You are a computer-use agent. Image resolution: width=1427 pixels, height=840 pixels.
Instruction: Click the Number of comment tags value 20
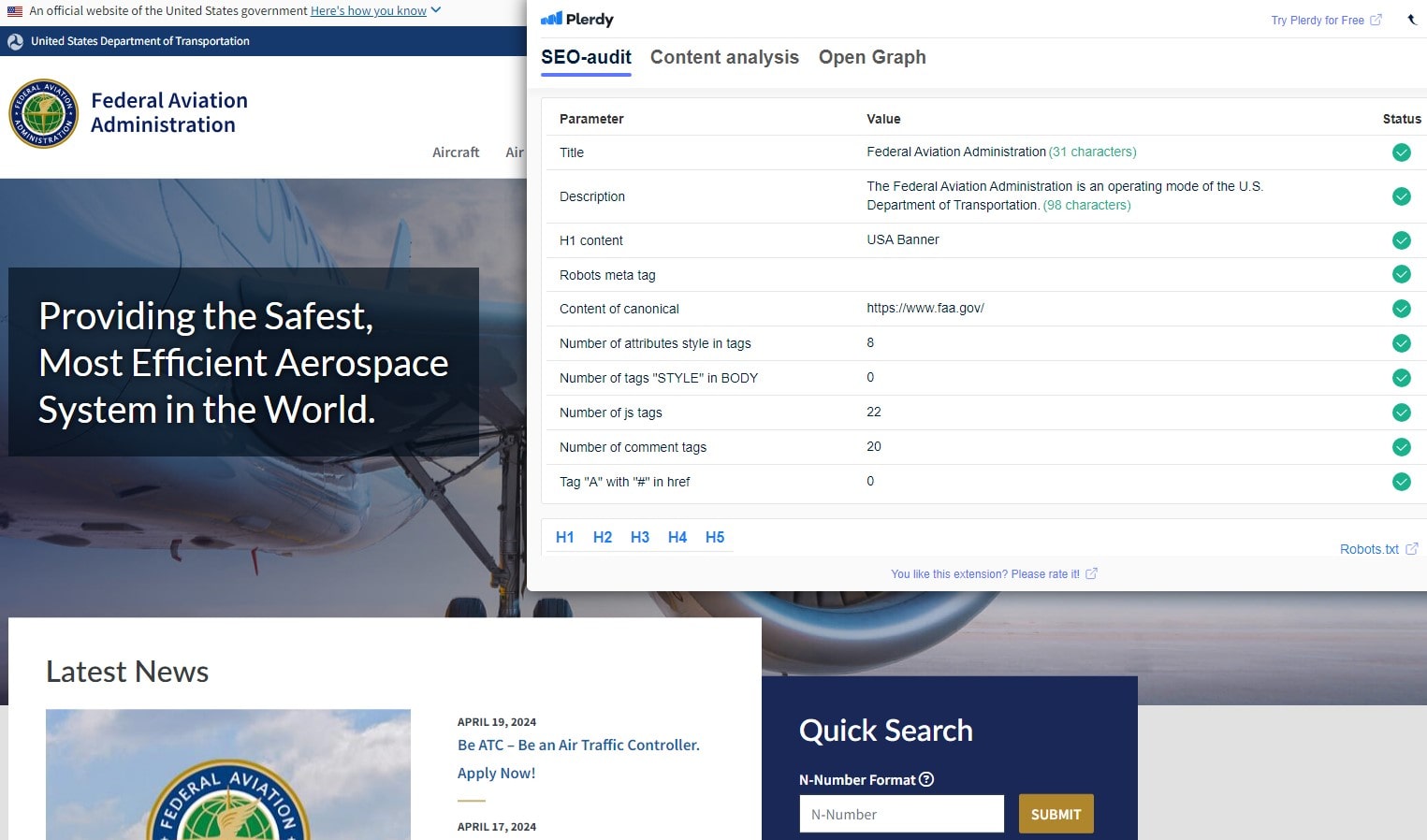click(874, 446)
